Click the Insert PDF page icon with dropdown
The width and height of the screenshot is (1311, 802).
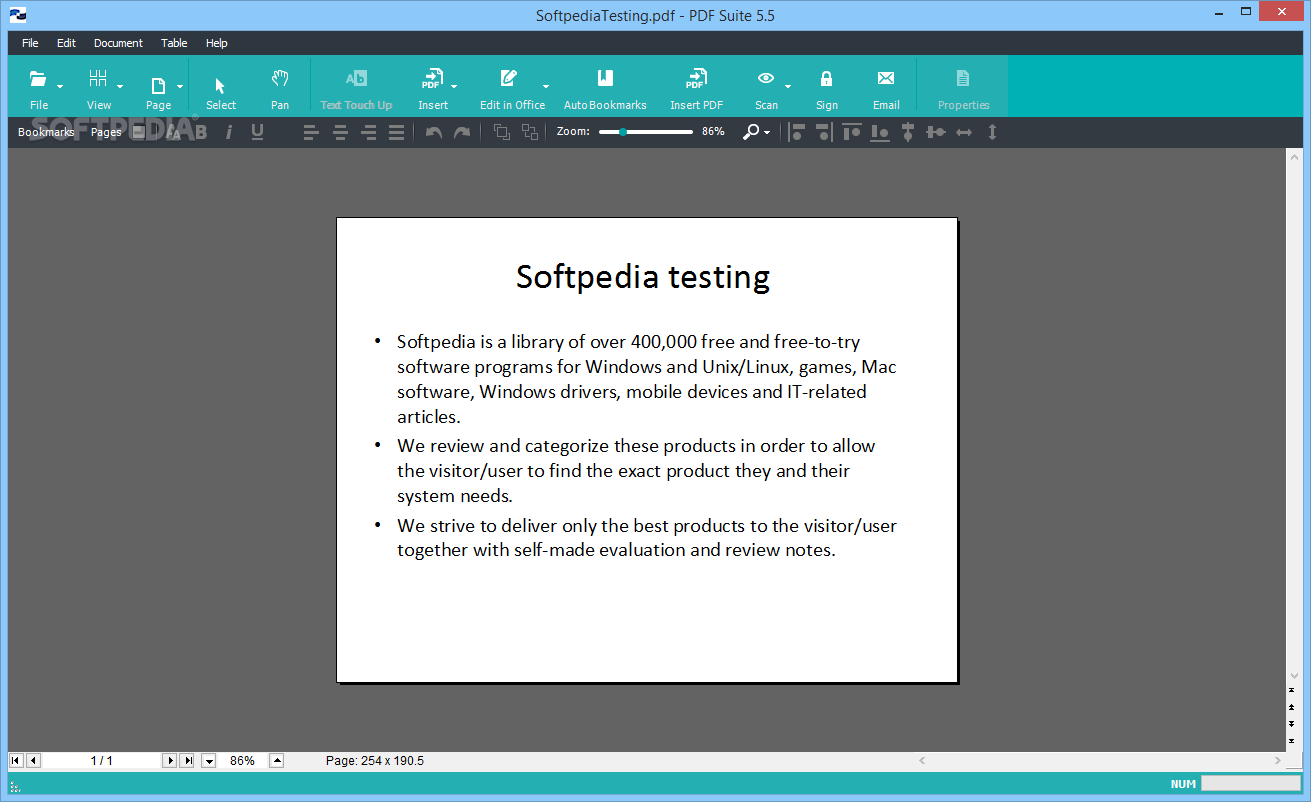(432, 79)
